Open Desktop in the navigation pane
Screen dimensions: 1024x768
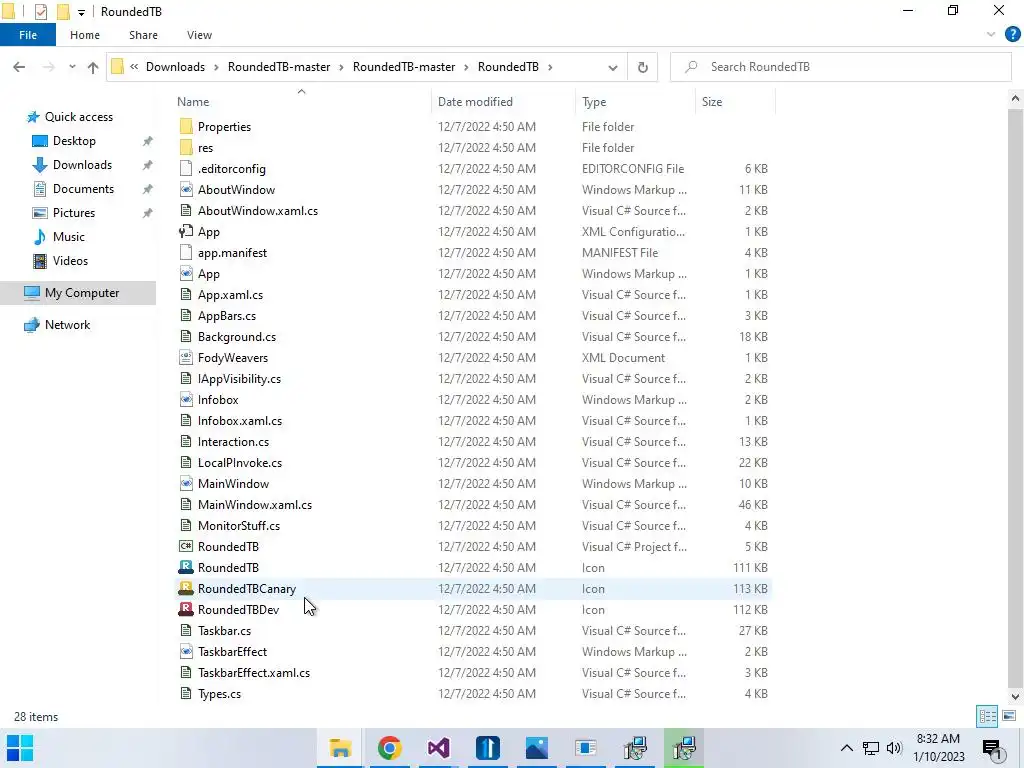[x=74, y=141]
